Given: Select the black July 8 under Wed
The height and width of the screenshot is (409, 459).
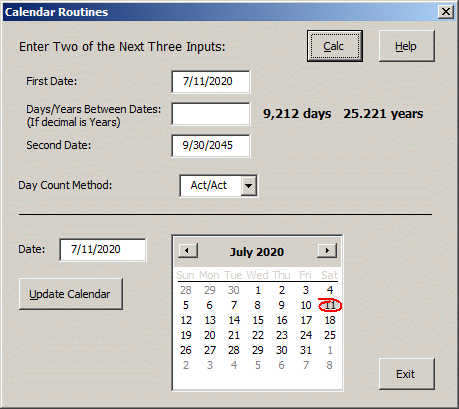Looking at the screenshot, I should coord(258,305).
